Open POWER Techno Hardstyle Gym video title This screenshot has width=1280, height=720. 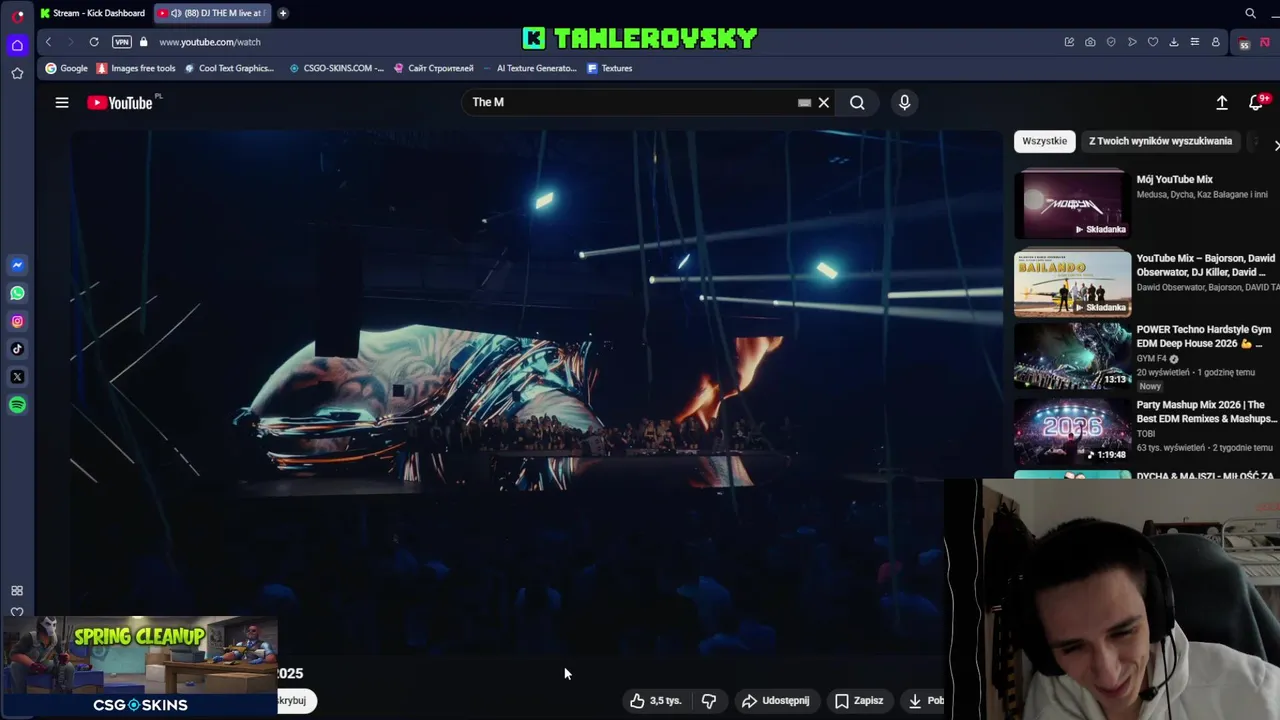(x=1204, y=336)
